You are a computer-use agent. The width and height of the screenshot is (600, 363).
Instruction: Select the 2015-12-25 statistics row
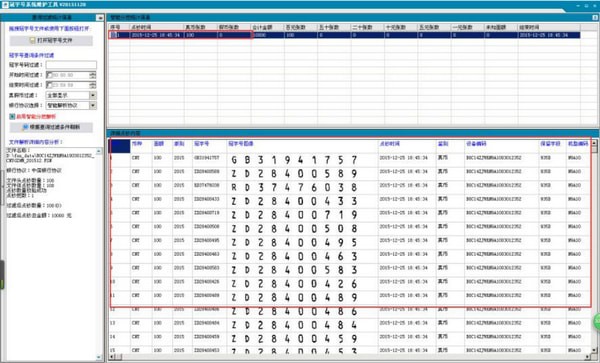[344, 35]
